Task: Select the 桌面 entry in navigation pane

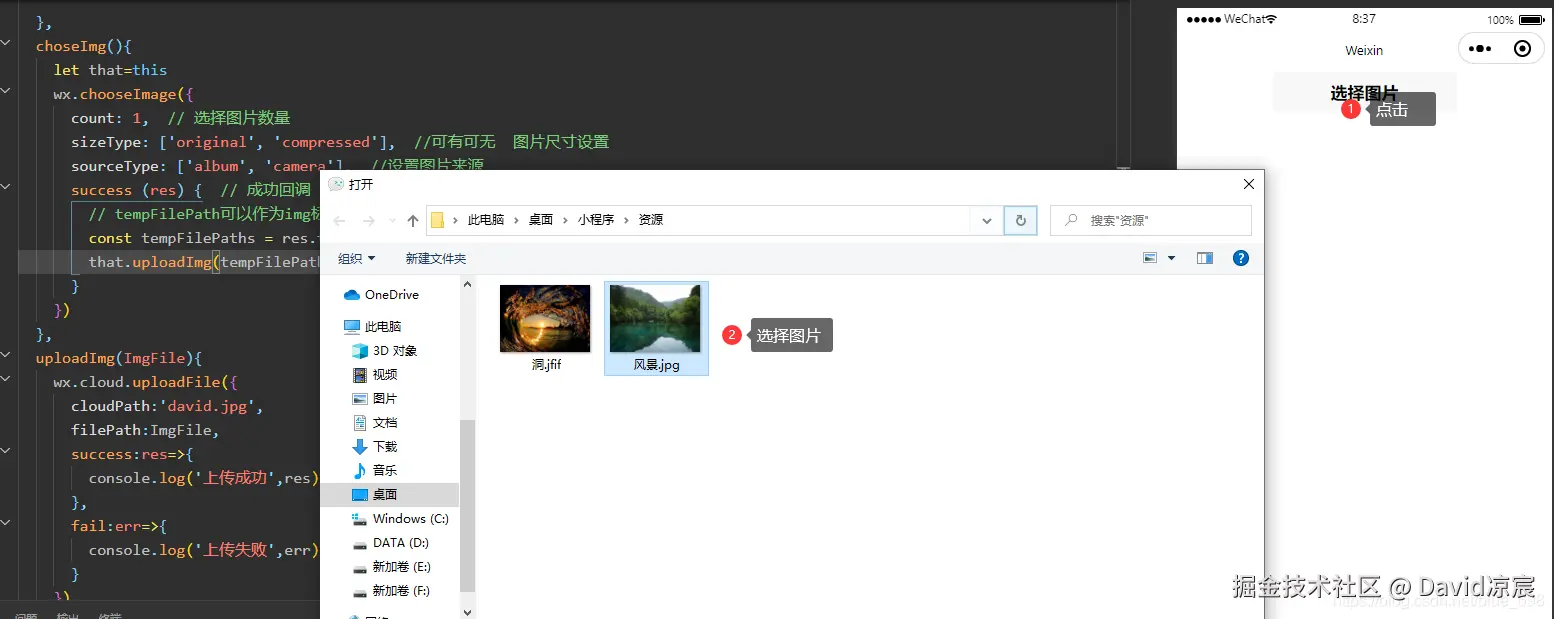Action: click(384, 494)
